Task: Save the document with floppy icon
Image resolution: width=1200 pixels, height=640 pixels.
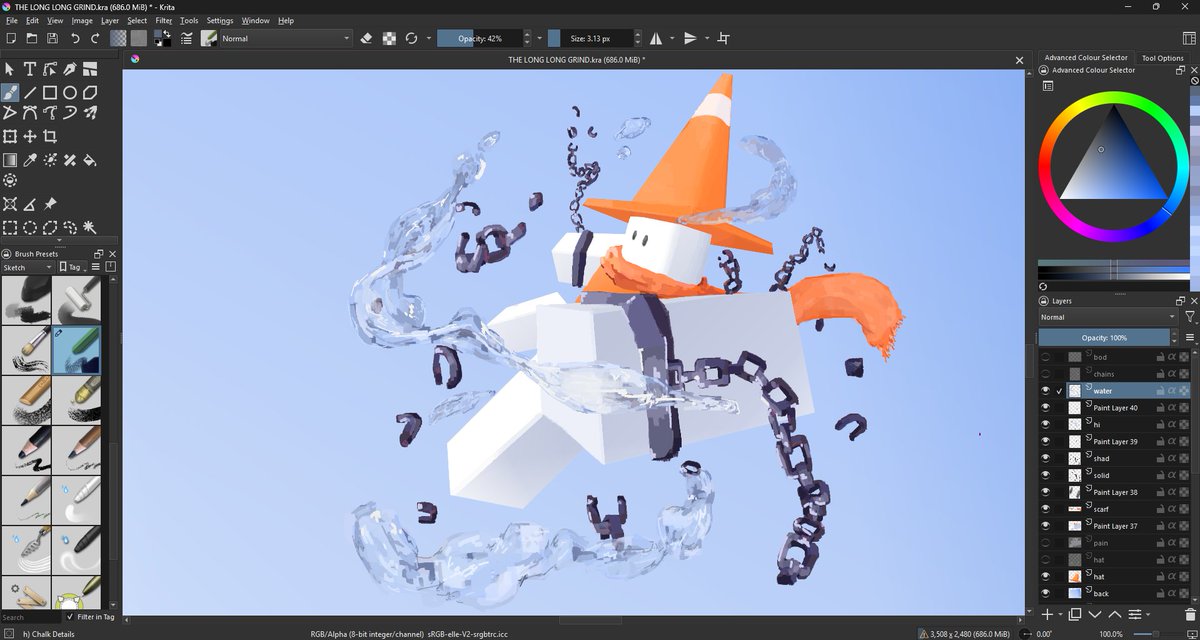Action: pyautogui.click(x=52, y=38)
